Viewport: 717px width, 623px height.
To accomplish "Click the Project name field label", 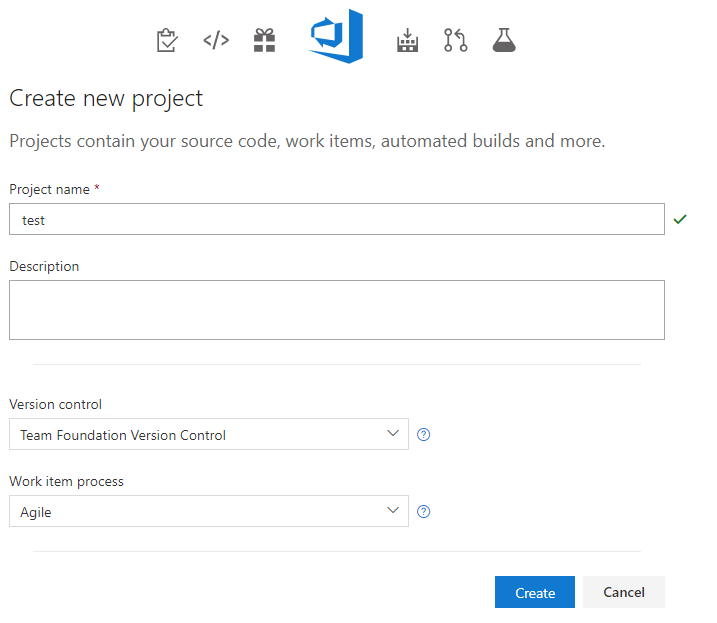I will (x=54, y=189).
